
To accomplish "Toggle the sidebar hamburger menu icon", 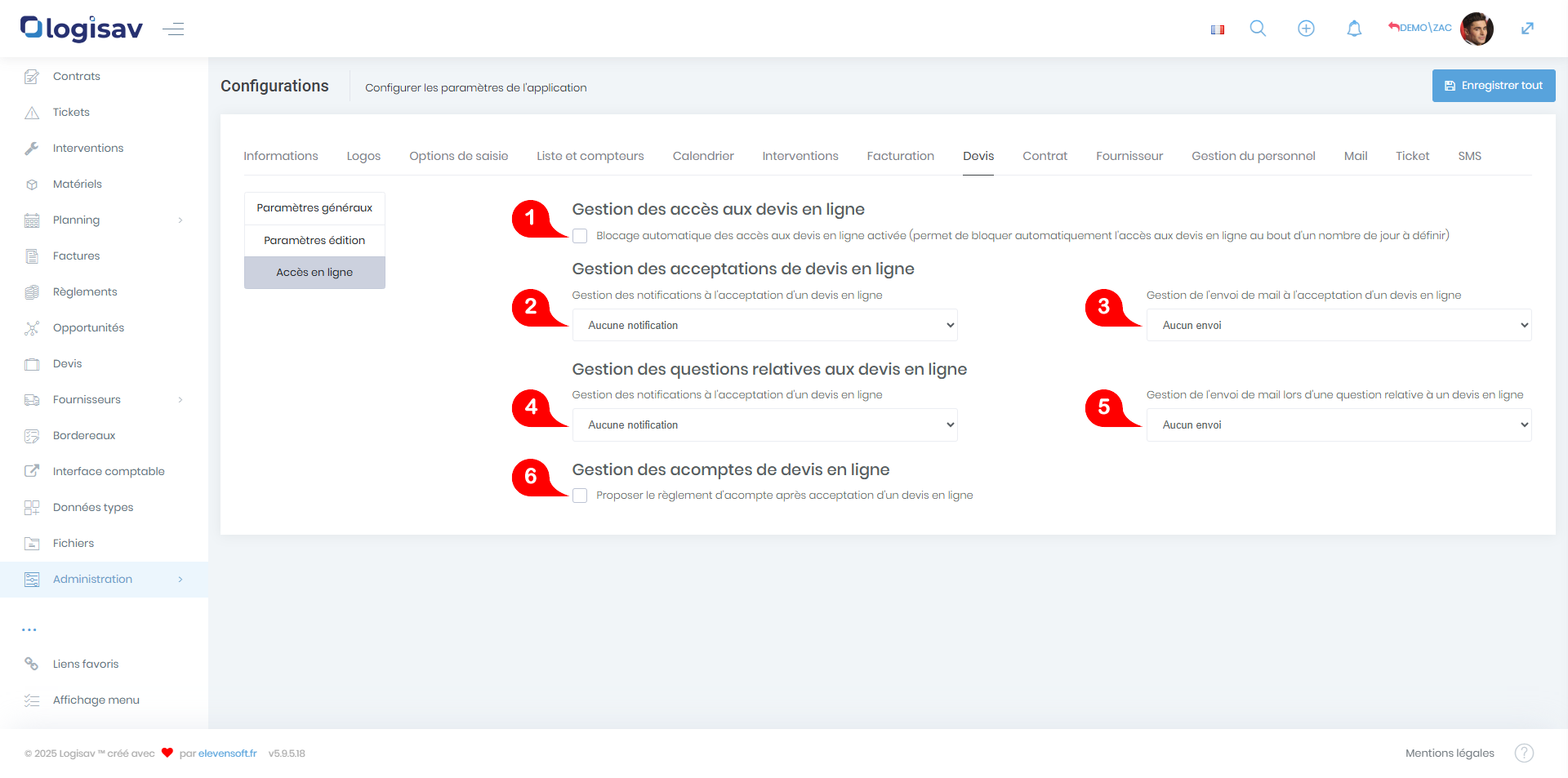I will click(173, 29).
